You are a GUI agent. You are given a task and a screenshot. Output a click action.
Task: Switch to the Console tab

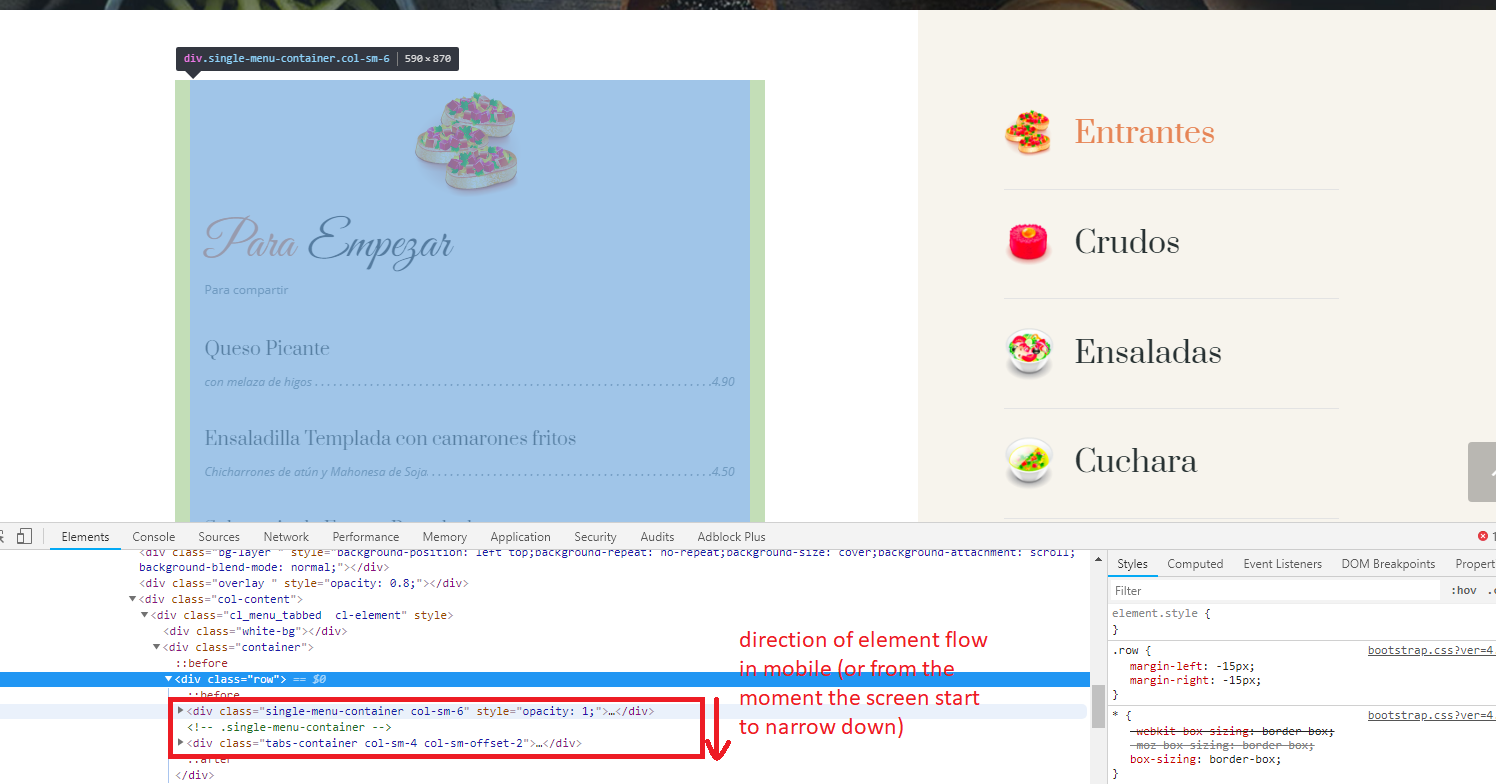[153, 537]
